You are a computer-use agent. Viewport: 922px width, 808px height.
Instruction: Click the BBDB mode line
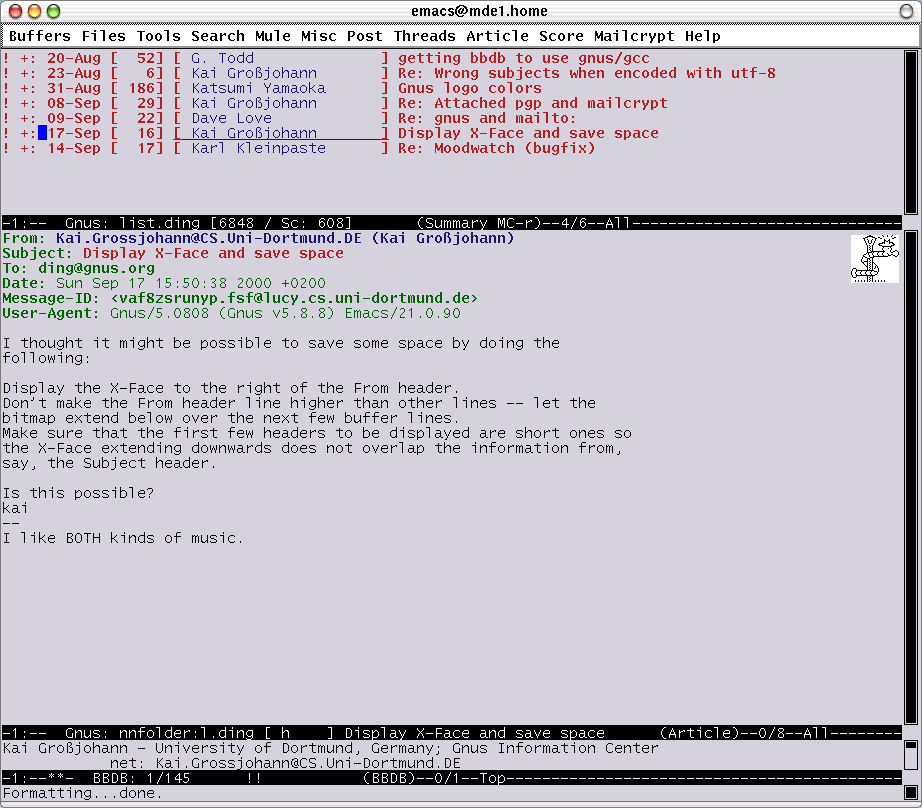click(x=451, y=778)
